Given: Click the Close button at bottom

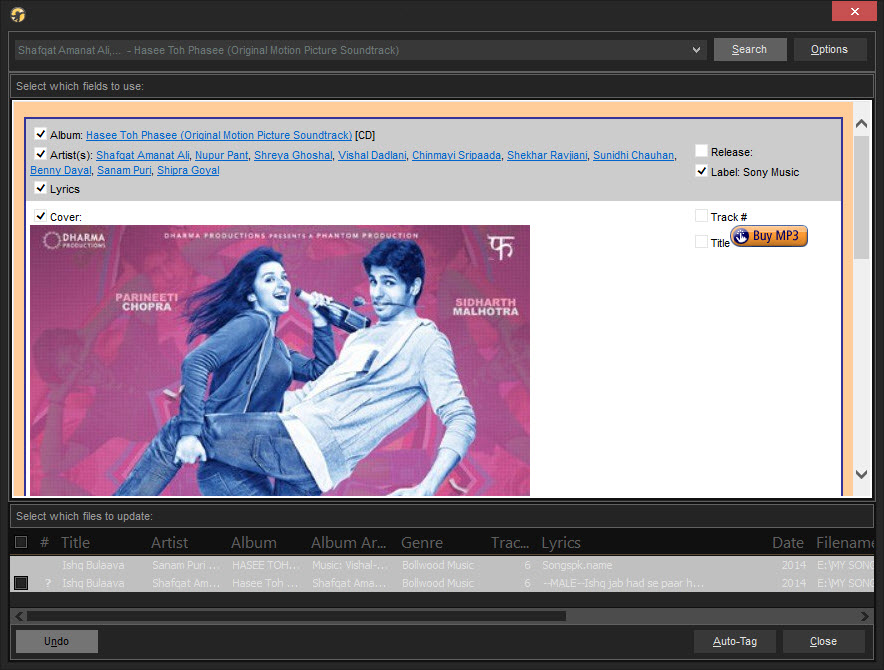Looking at the screenshot, I should click(824, 641).
